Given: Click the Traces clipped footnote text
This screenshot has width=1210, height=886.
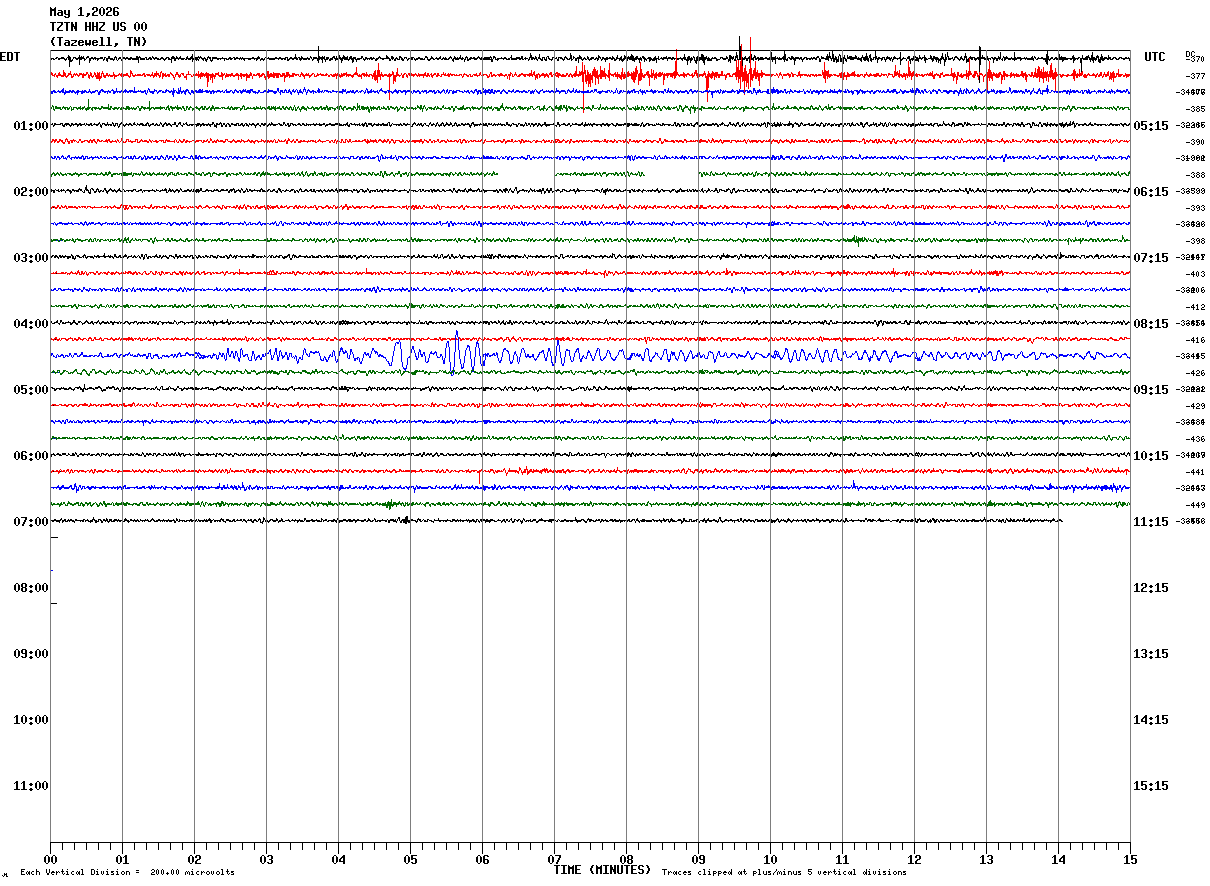Looking at the screenshot, I should [x=784, y=873].
